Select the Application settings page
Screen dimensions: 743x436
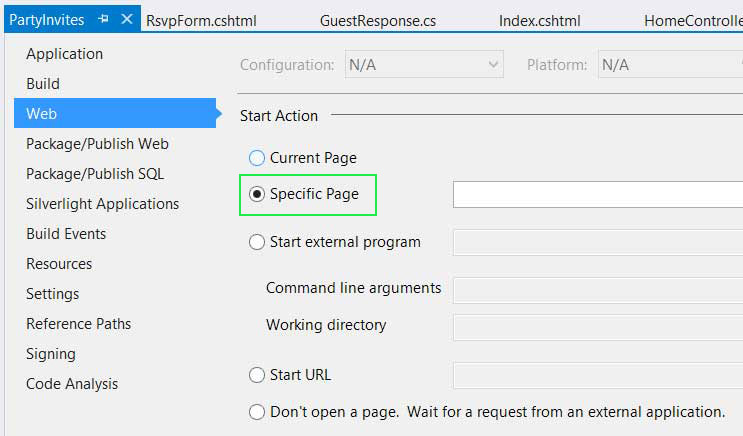(x=64, y=54)
